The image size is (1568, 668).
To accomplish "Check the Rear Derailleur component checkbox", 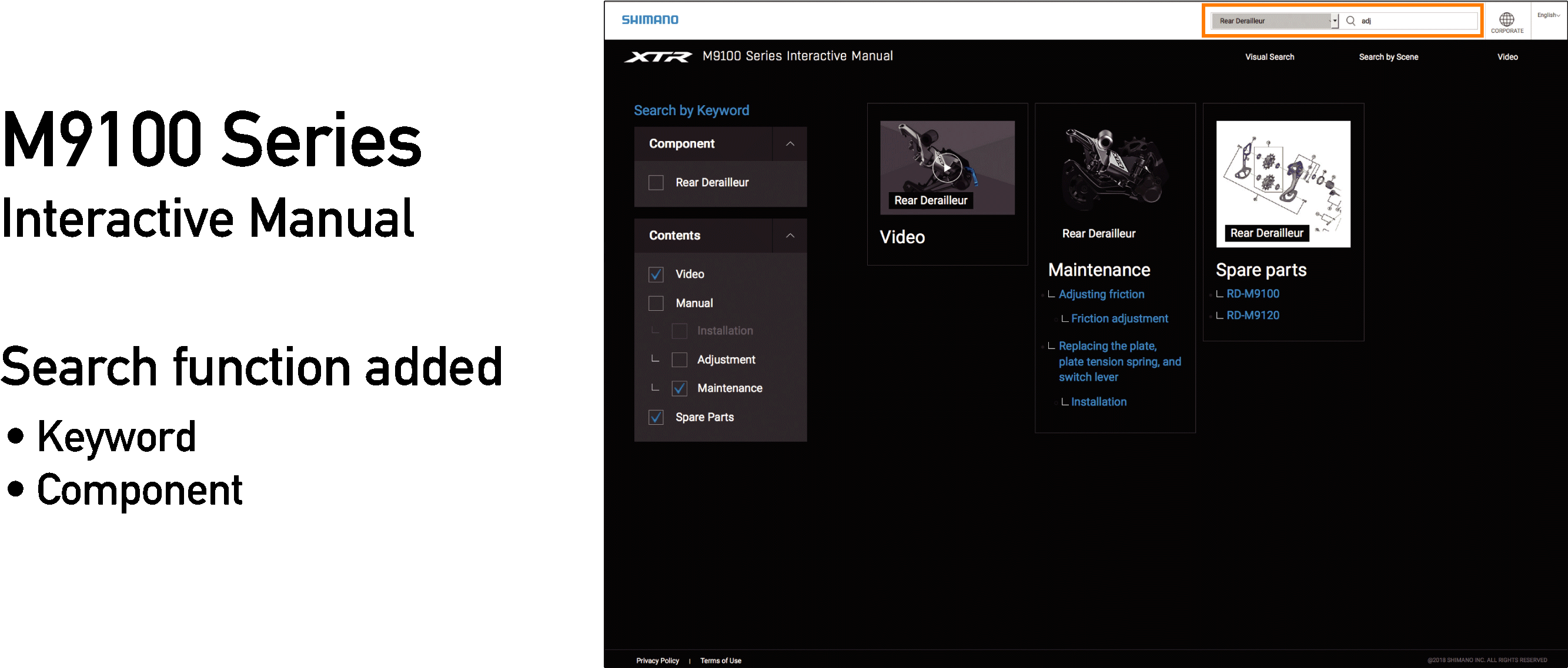I will [656, 183].
